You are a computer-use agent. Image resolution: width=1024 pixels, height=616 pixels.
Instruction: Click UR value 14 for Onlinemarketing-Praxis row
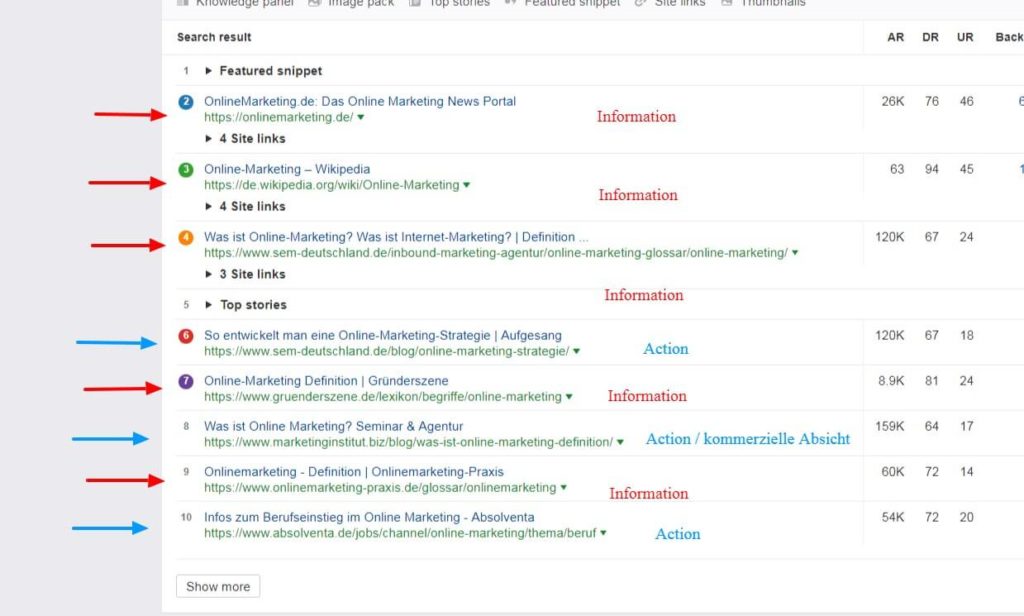tap(967, 472)
